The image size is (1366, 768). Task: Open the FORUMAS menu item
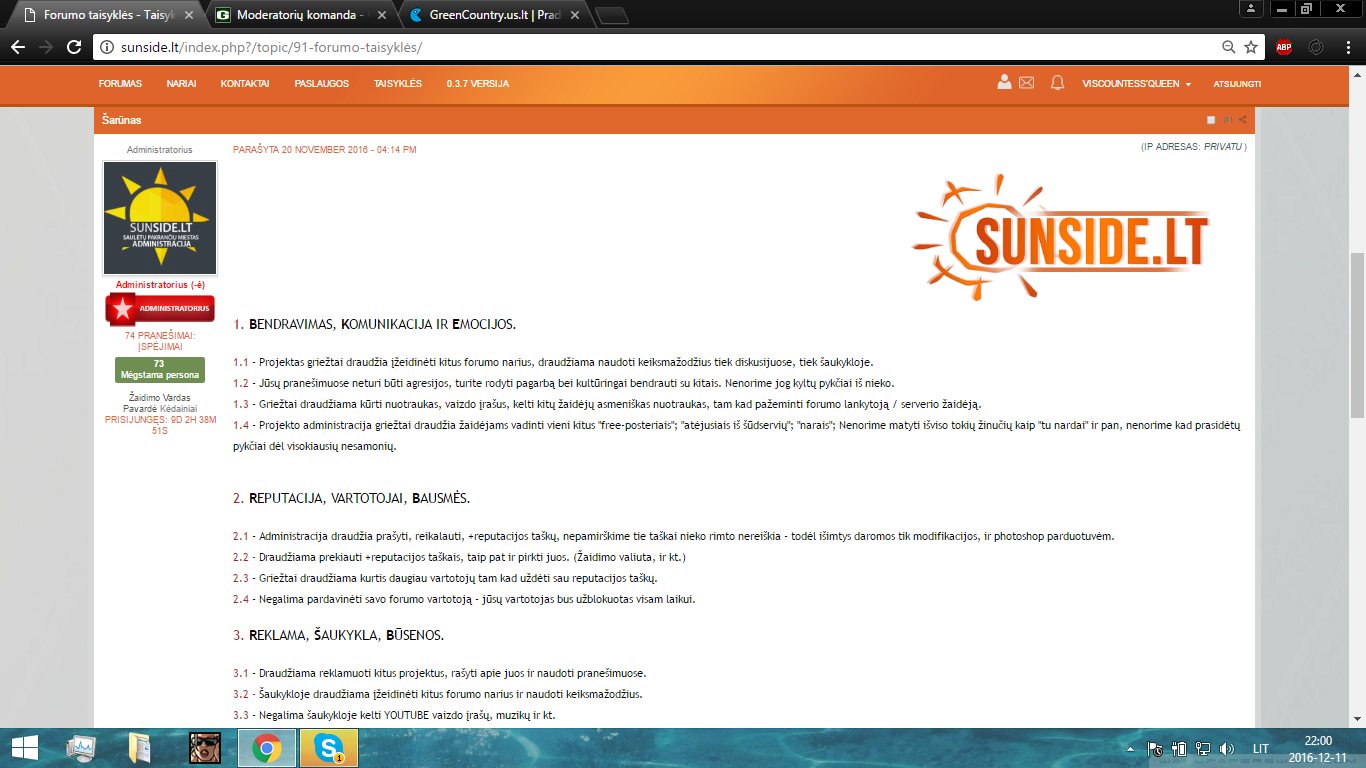(x=120, y=84)
